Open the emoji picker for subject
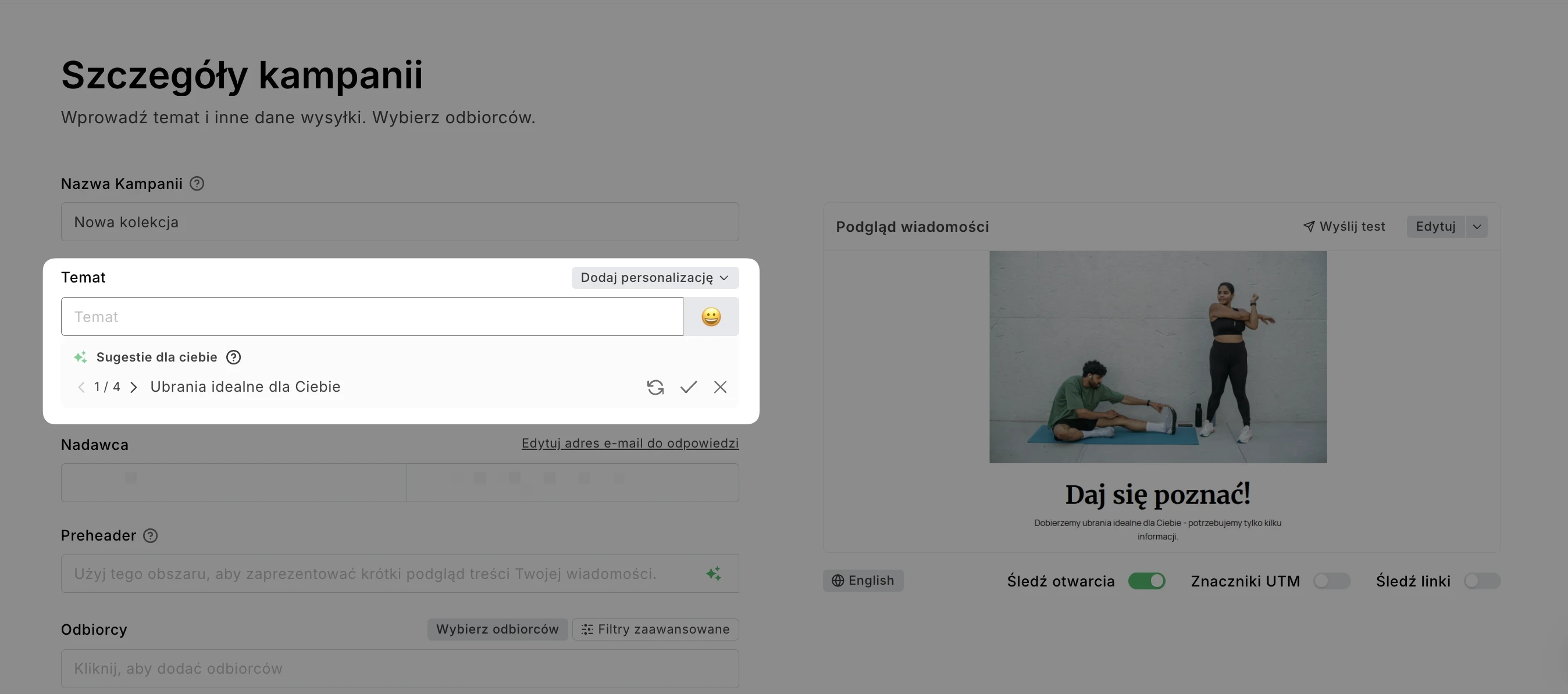 [711, 316]
